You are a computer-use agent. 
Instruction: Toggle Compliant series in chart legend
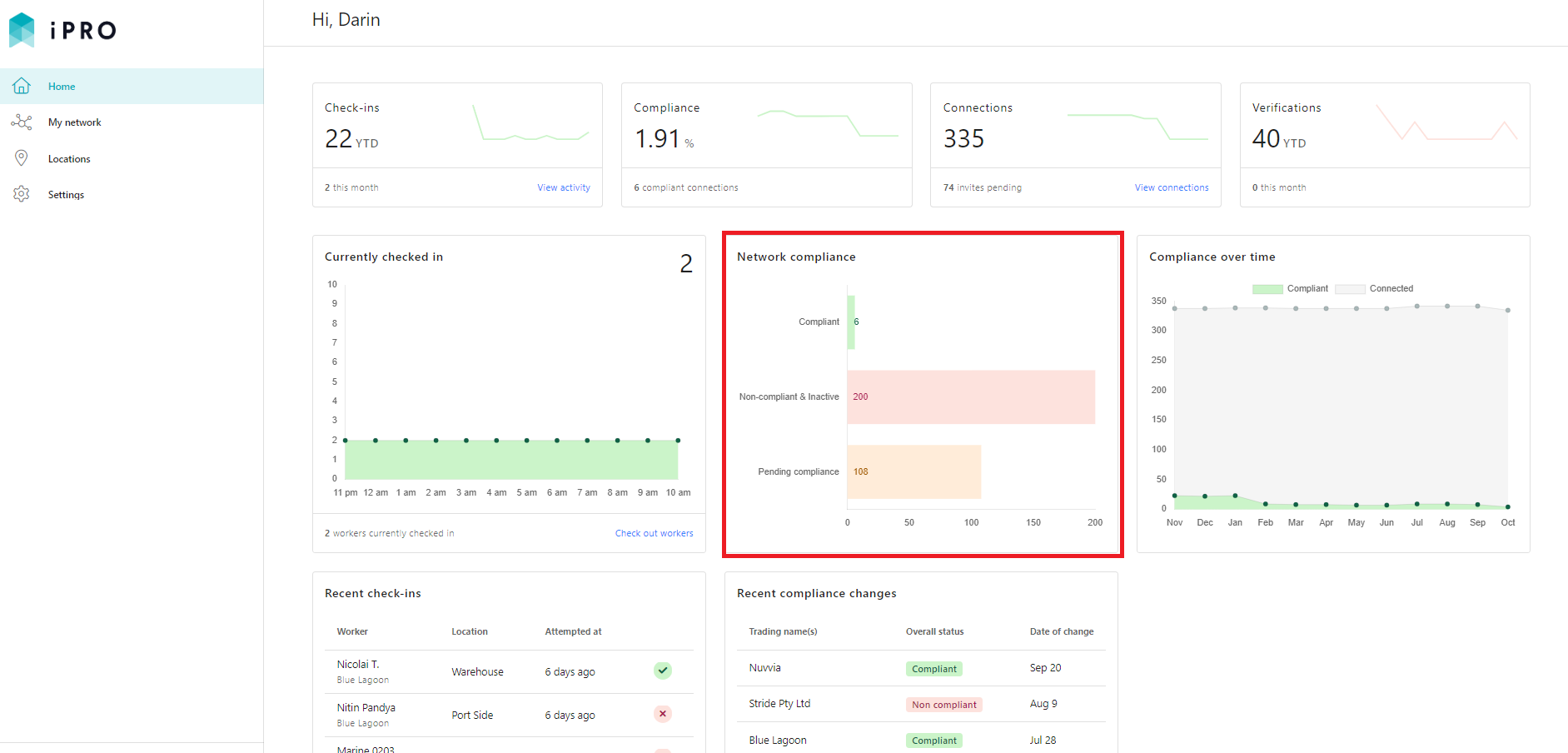click(x=1290, y=289)
